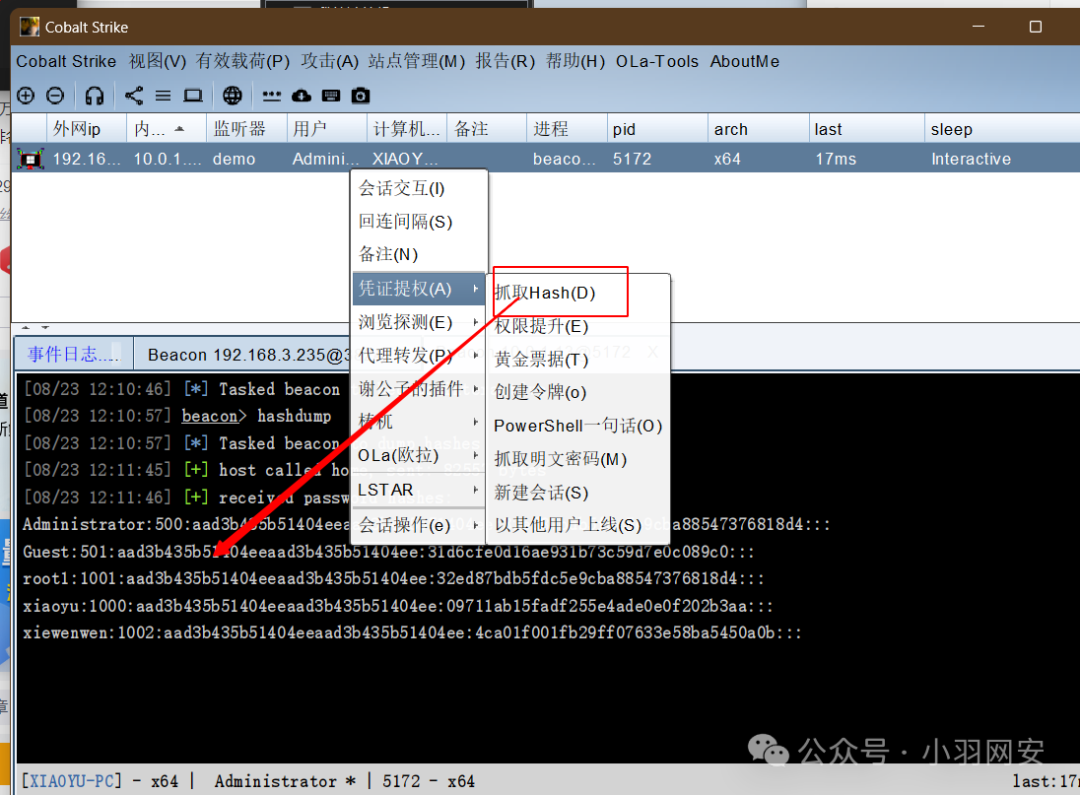Select 黄金票据(T) from submenu
1080x795 pixels.
(x=579, y=359)
